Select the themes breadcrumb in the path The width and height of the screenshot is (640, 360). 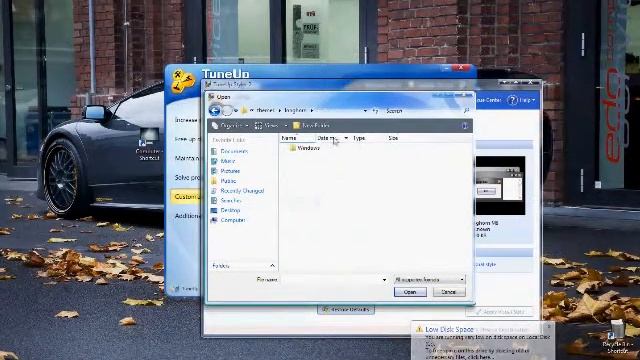265,111
